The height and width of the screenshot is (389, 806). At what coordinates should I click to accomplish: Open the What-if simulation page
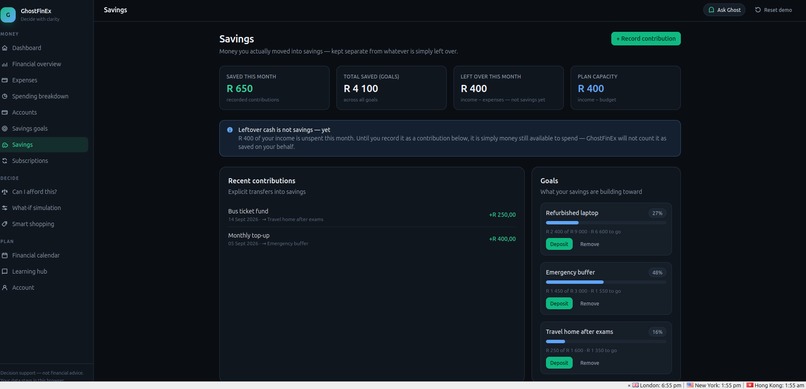(x=44, y=208)
